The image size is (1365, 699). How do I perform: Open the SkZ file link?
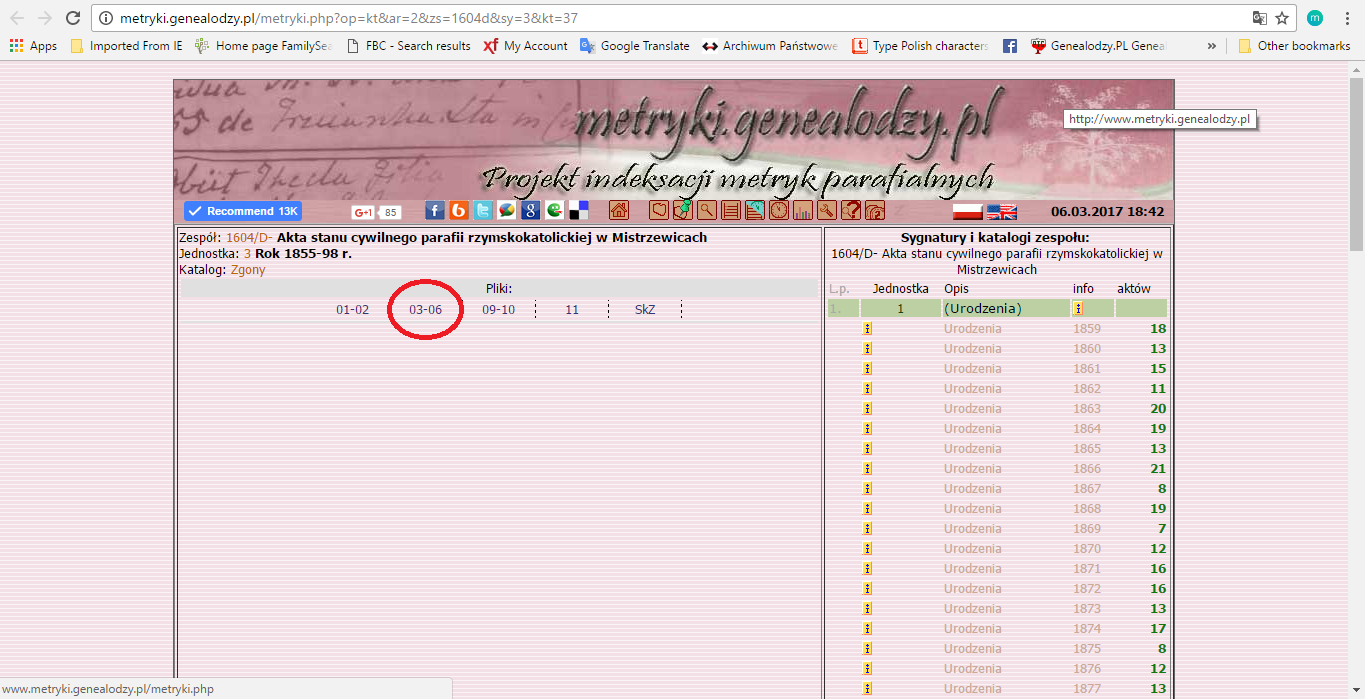[x=645, y=310]
